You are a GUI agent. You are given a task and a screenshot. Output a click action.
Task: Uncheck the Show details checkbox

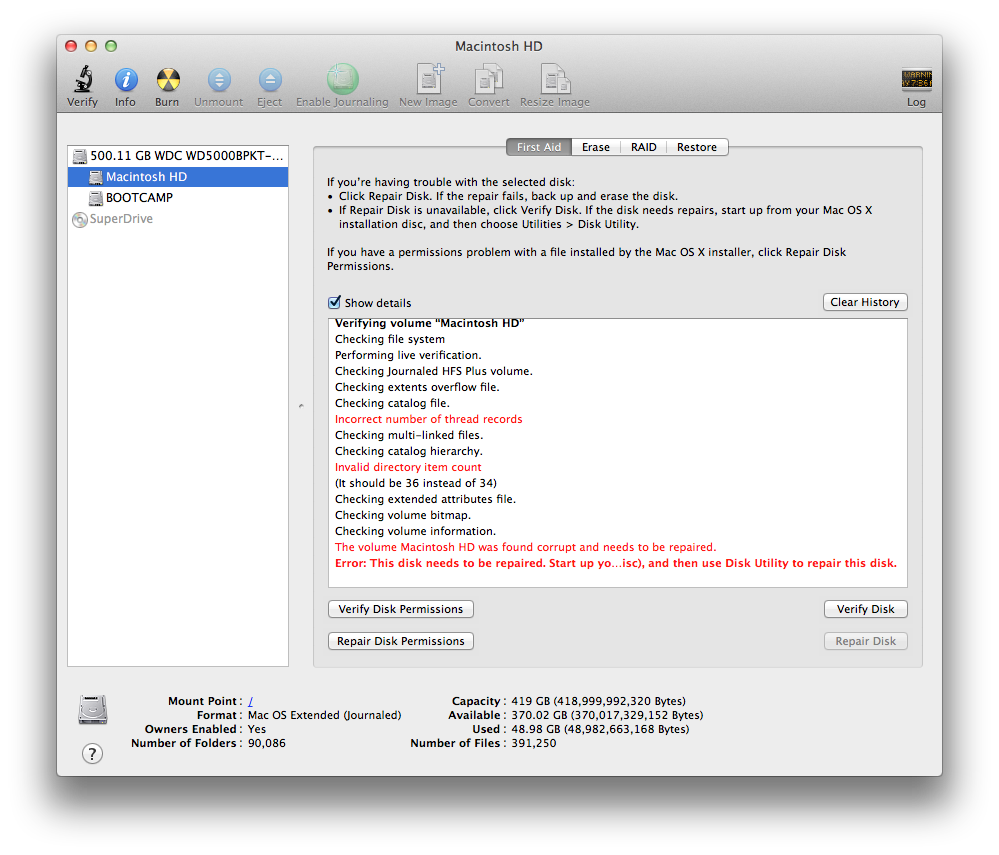[335, 302]
